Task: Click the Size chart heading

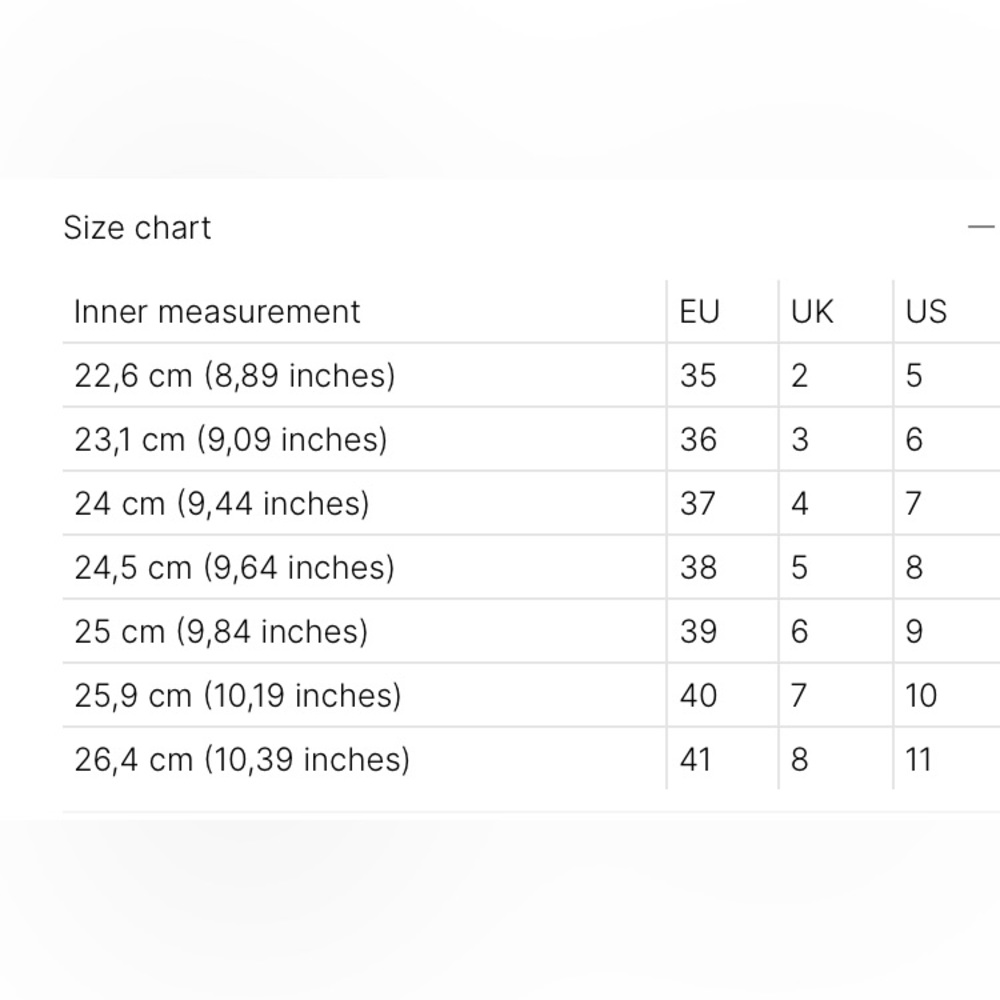Action: pos(137,228)
